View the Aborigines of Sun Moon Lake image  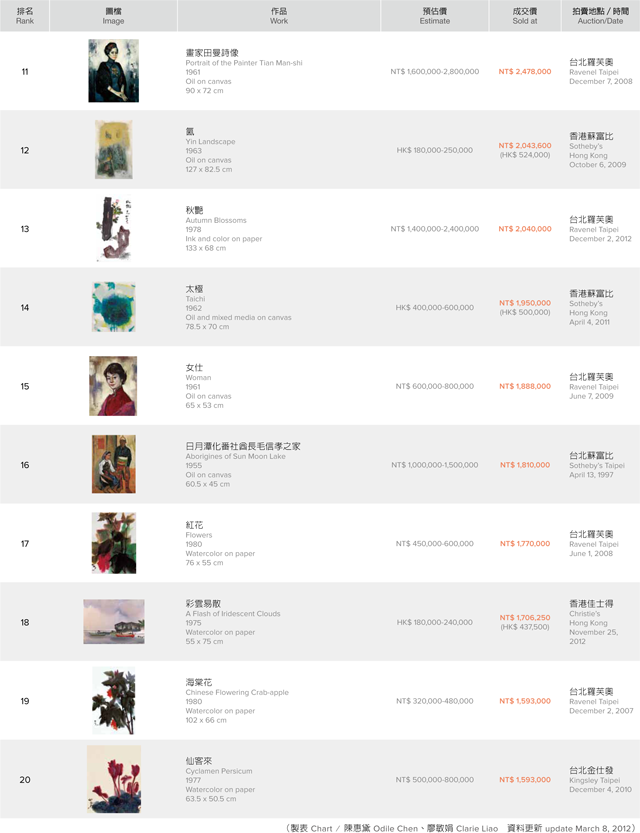[114, 464]
